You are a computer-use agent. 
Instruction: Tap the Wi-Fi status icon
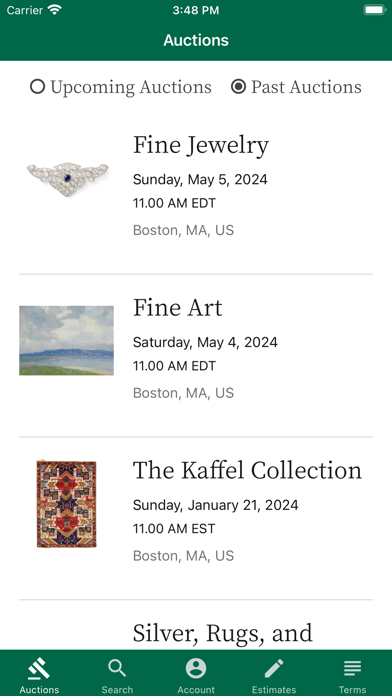(55, 10)
